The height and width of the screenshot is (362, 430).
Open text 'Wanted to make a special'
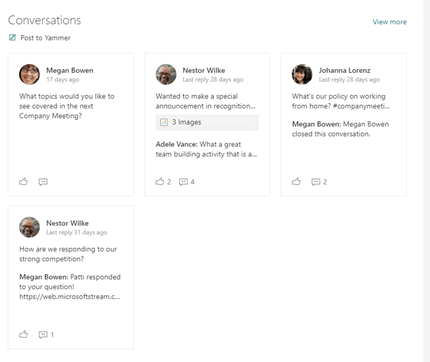197,96
